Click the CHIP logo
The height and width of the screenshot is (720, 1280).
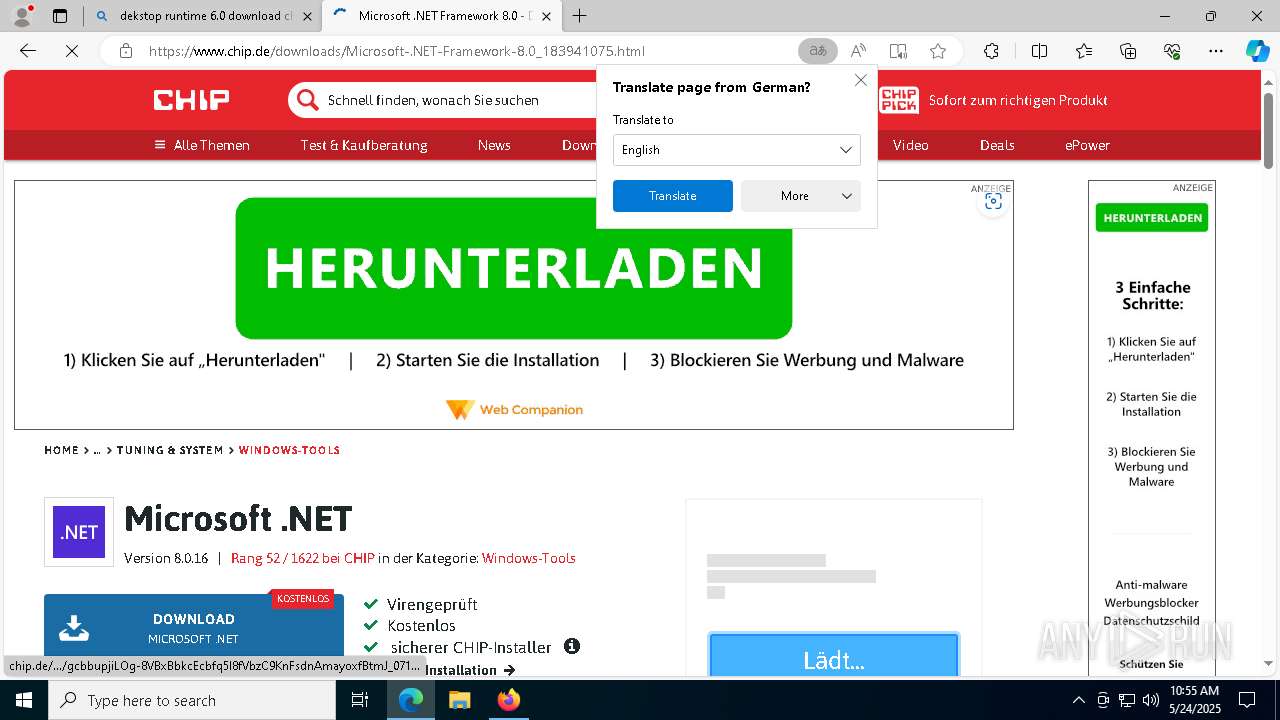click(191, 100)
